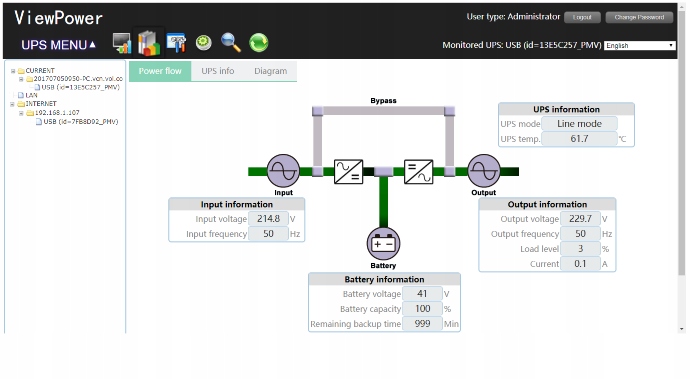Click the User type: Administrator text
Image resolution: width=691 pixels, height=379 pixels.
[x=513, y=17]
